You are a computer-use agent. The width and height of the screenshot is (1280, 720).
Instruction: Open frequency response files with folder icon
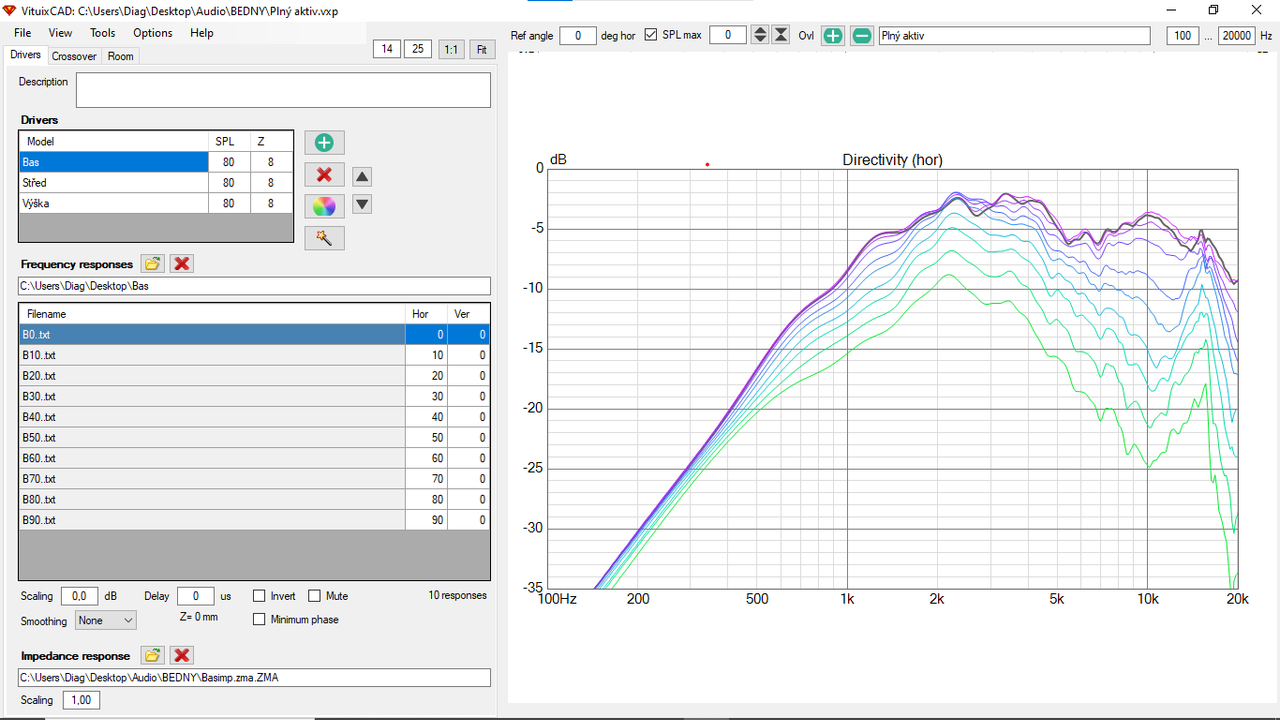pos(152,264)
